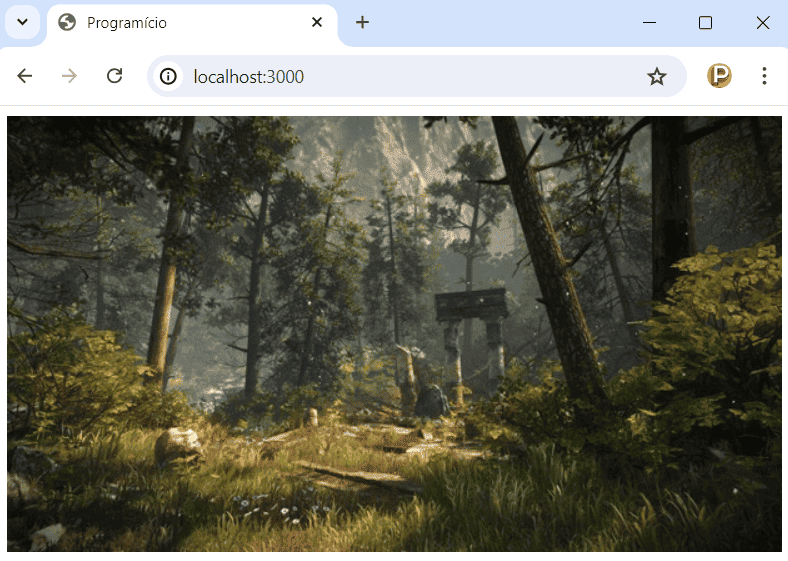Viewport: 788px width, 561px height.
Task: View site information icon
Action: (168, 76)
